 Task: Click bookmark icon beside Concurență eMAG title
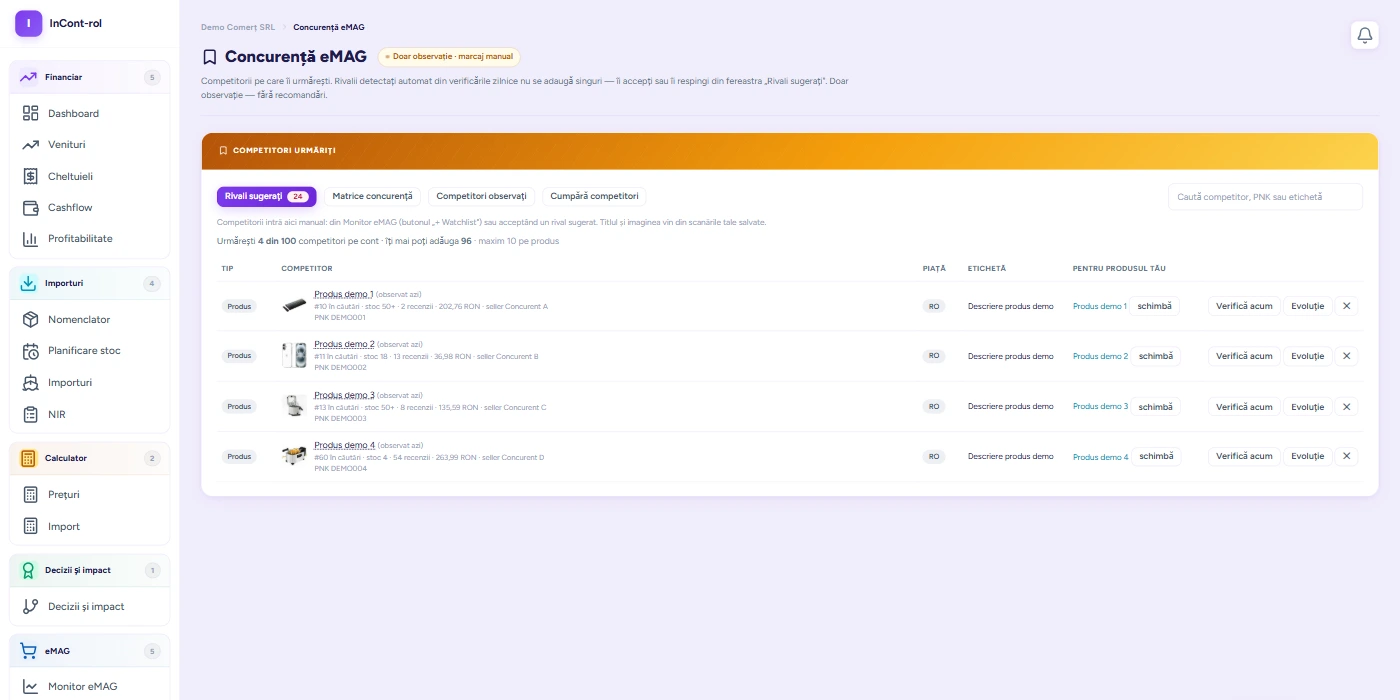[x=209, y=57]
